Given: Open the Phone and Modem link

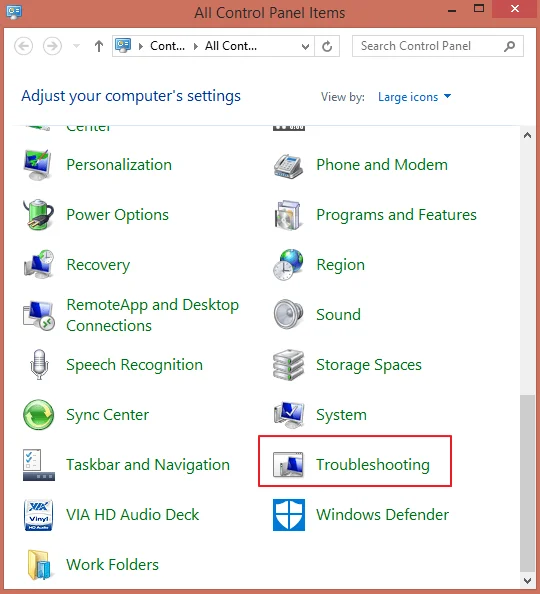Looking at the screenshot, I should pos(382,165).
